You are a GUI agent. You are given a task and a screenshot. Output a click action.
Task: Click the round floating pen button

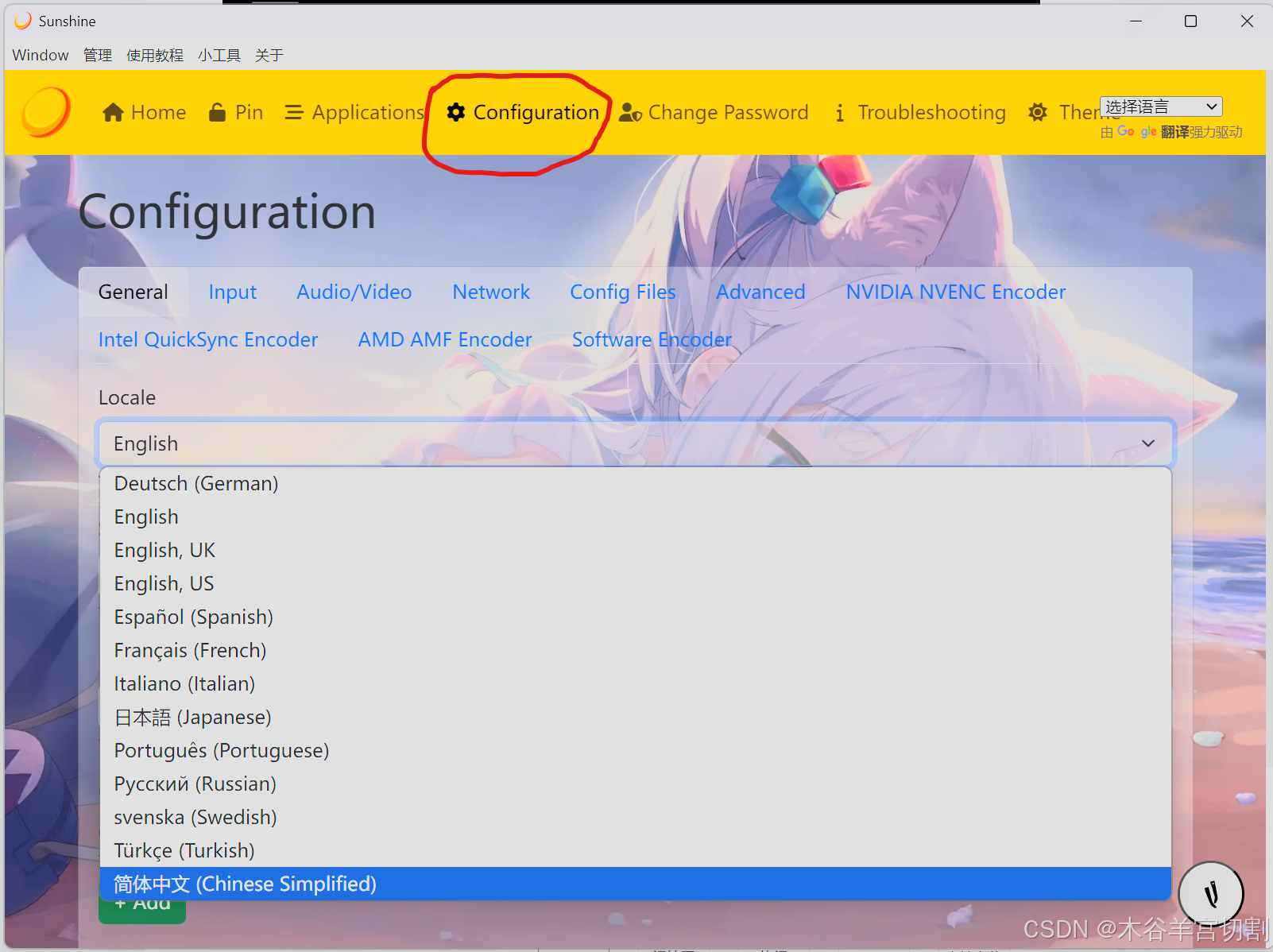(x=1211, y=895)
